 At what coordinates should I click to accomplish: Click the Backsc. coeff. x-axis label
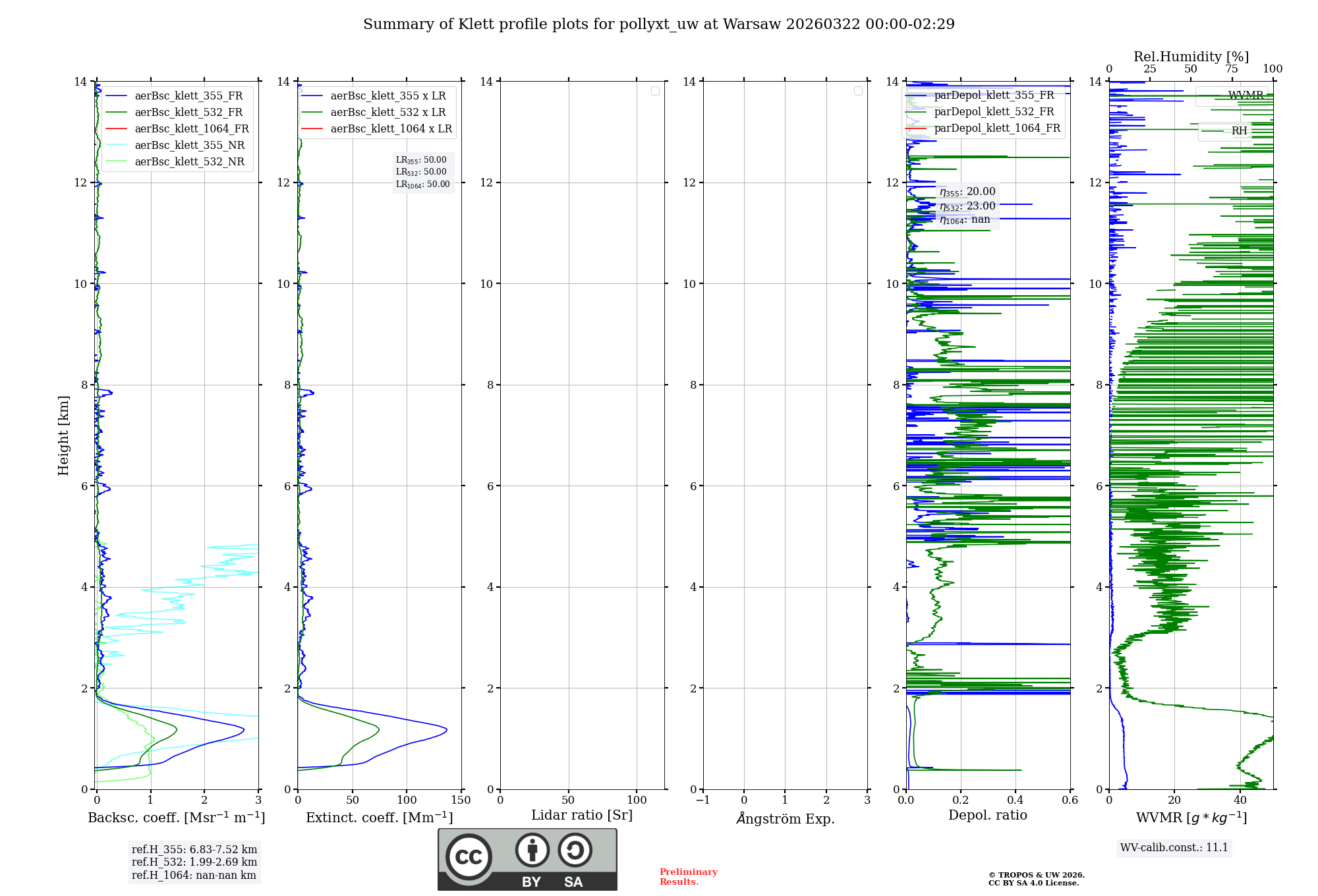click(177, 818)
